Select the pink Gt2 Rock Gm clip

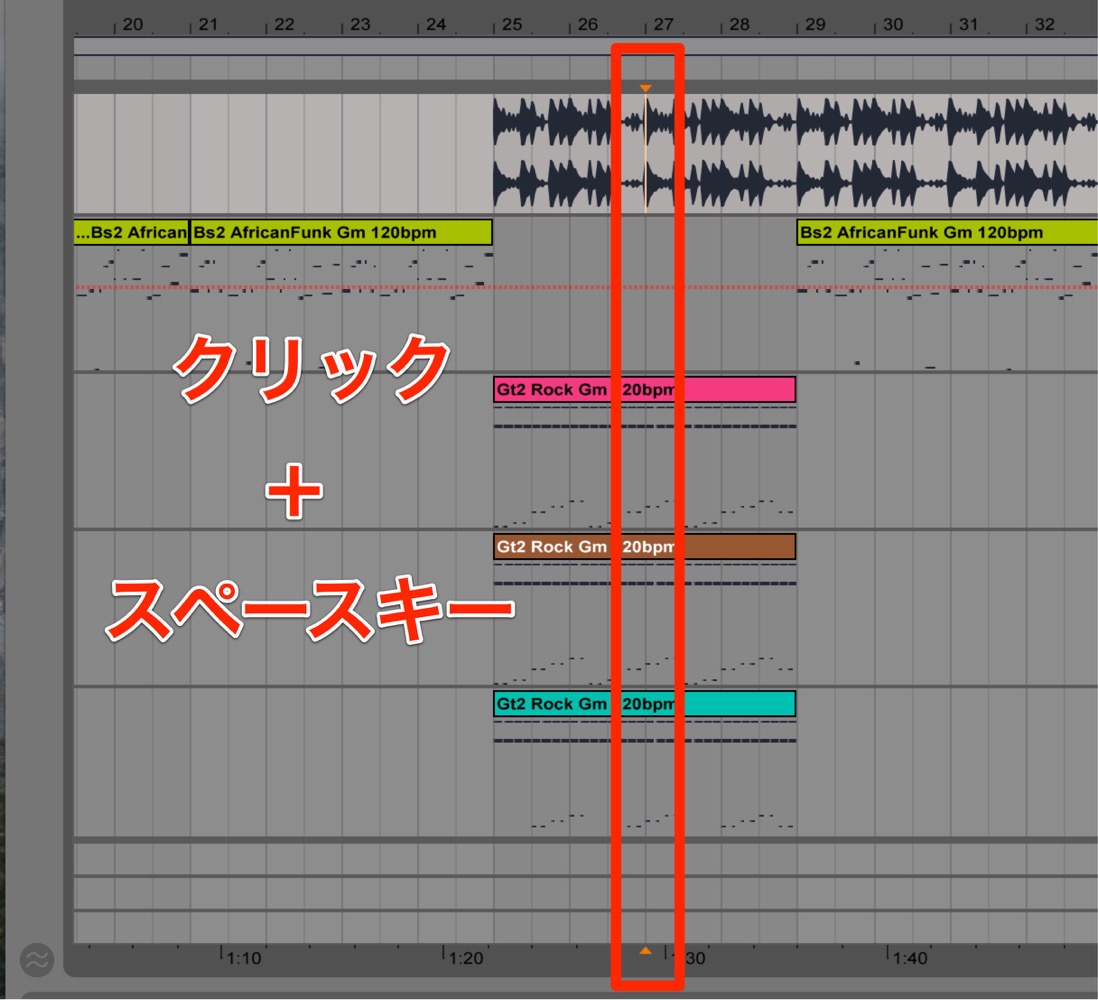tap(644, 389)
